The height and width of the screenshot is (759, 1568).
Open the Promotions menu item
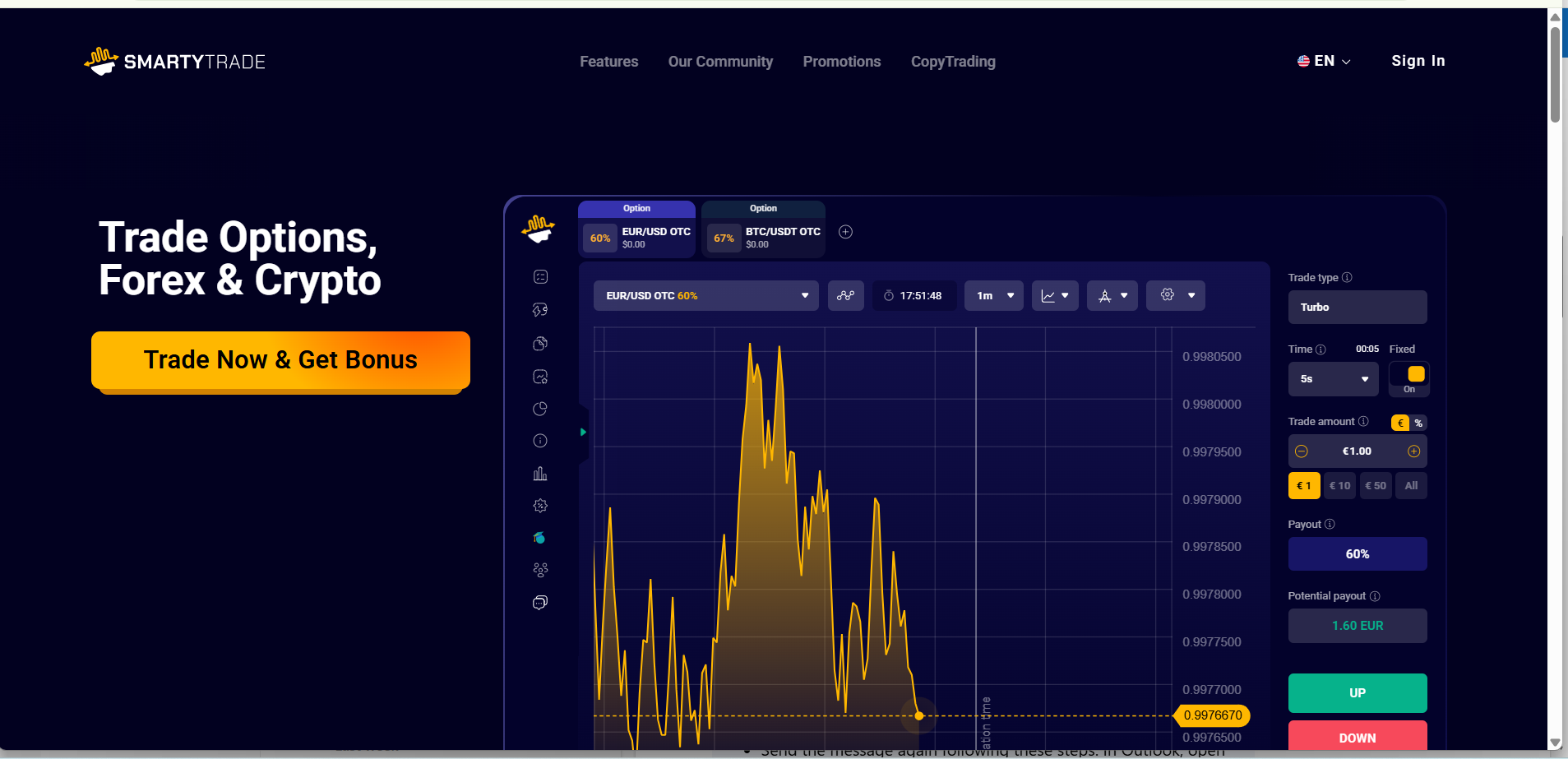point(842,62)
